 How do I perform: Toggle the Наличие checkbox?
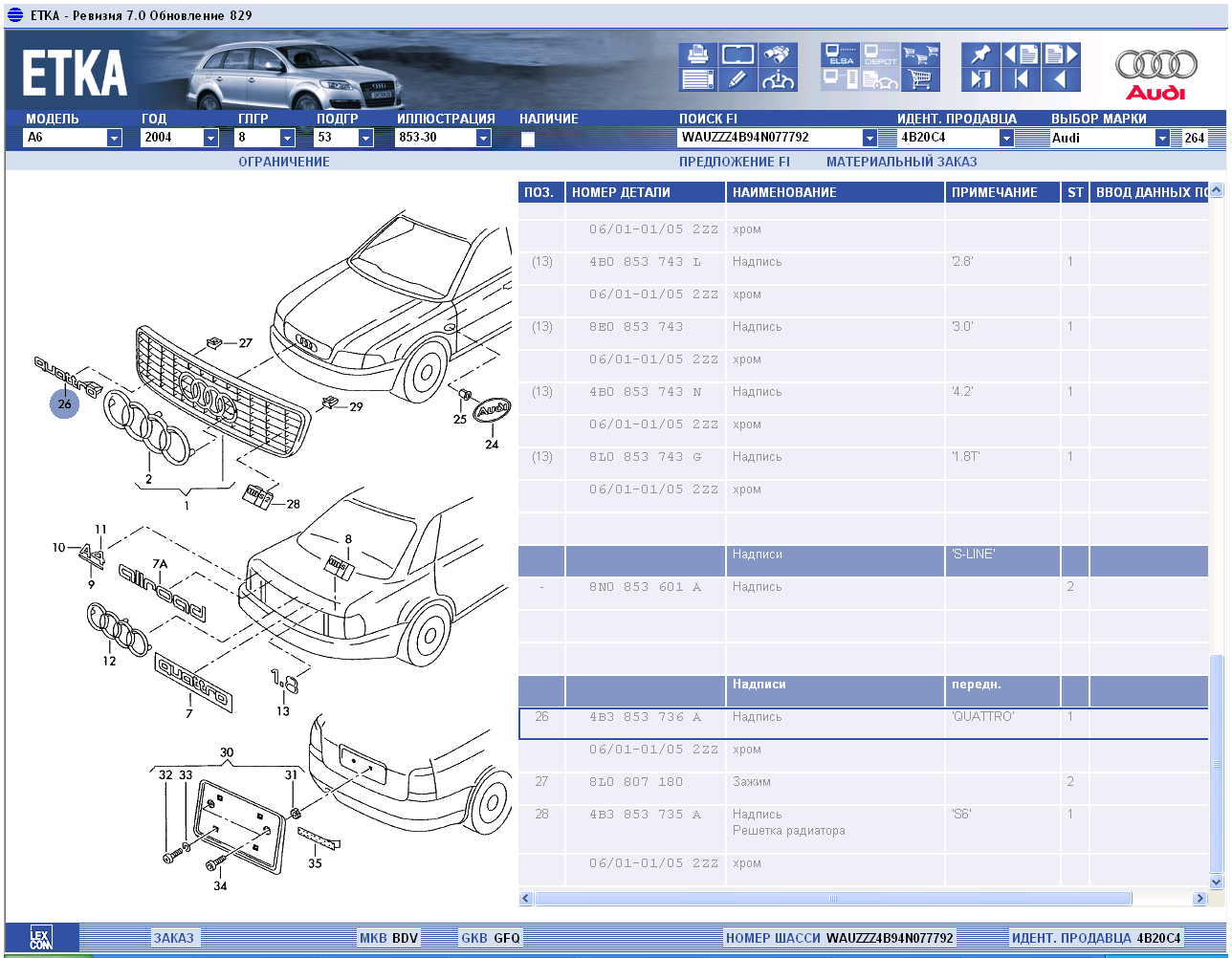coord(527,139)
